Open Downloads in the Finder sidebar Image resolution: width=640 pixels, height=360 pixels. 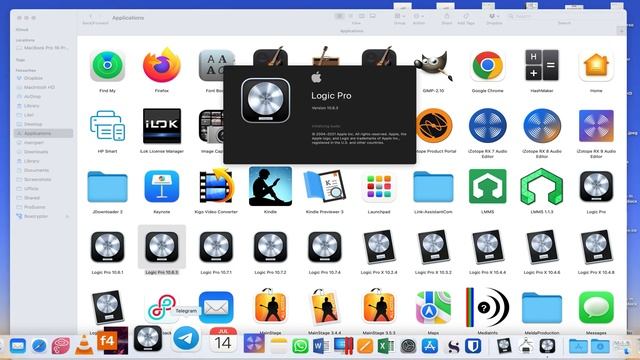36,152
